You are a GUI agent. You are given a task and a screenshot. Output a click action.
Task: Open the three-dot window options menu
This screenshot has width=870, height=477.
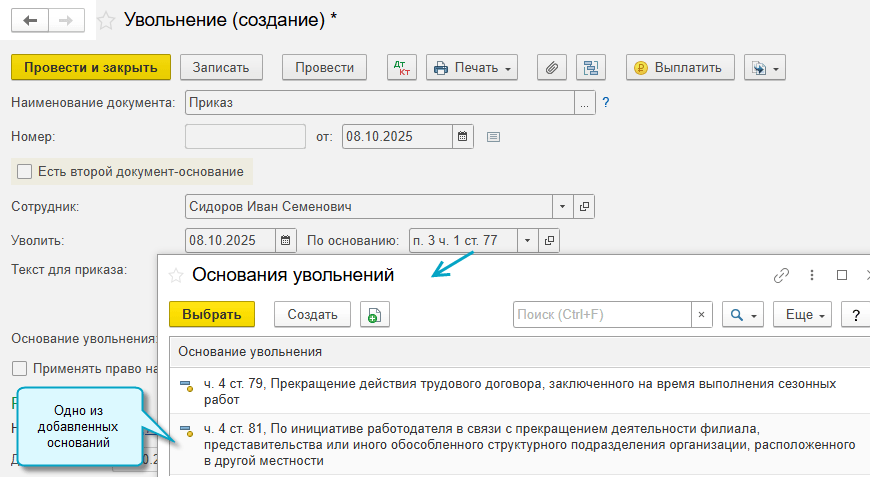point(812,275)
